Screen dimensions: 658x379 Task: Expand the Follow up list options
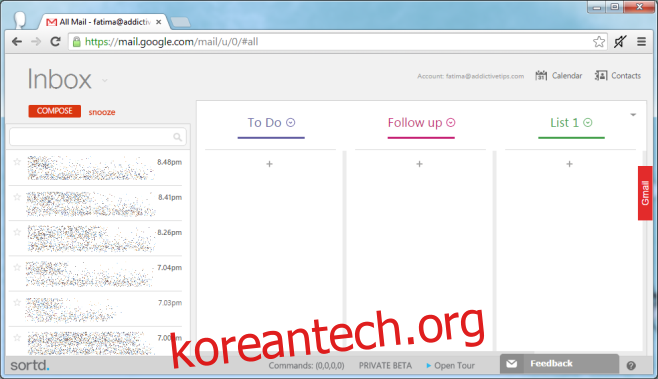pyautogui.click(x=451, y=122)
